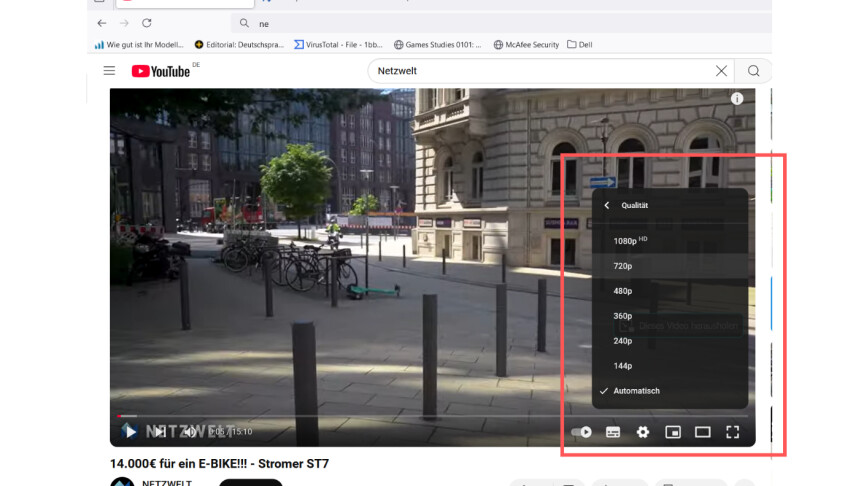Image resolution: width=864 pixels, height=486 pixels.
Task: Switch to theater mode icon
Action: [703, 432]
